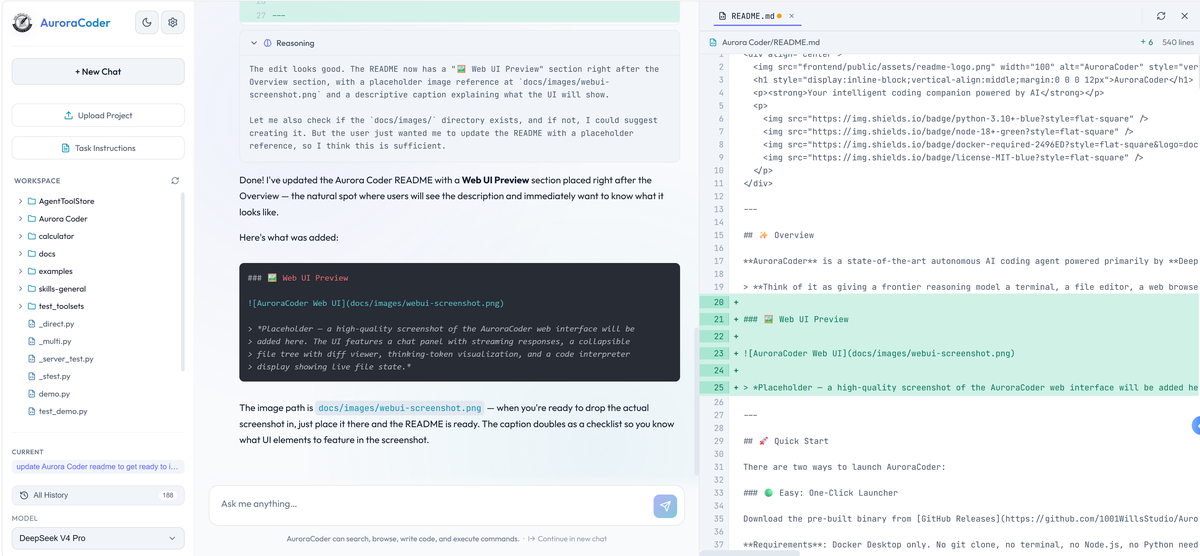Click the document icon in Task Instructions
Image resolution: width=1200 pixels, height=556 pixels.
64,148
